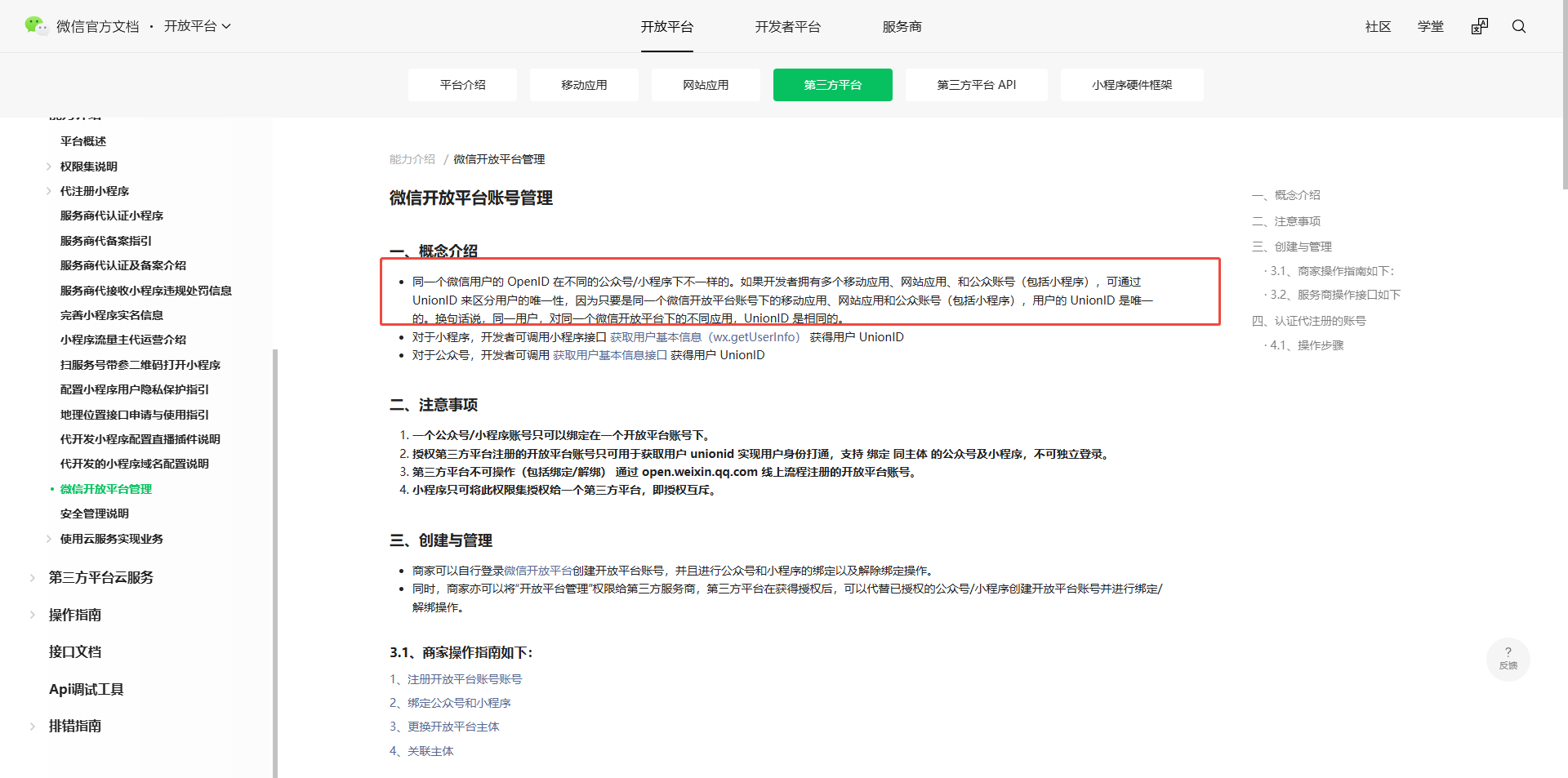Click the WeChat logo icon

36,26
